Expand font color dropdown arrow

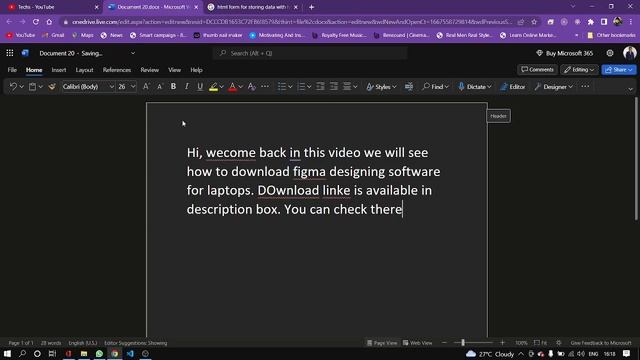pos(240,87)
